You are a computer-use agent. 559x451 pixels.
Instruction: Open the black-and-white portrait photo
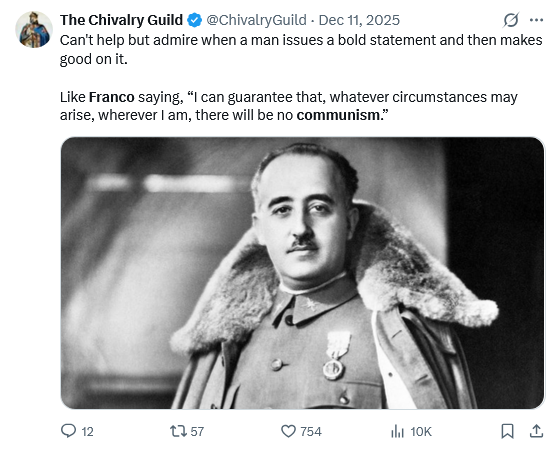(303, 273)
